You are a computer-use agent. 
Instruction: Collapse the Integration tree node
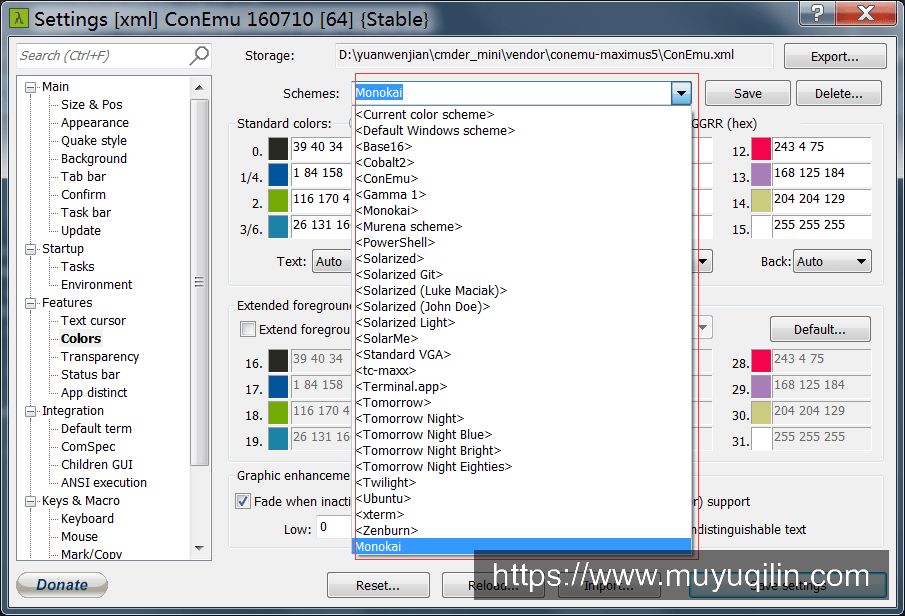[x=30, y=412]
